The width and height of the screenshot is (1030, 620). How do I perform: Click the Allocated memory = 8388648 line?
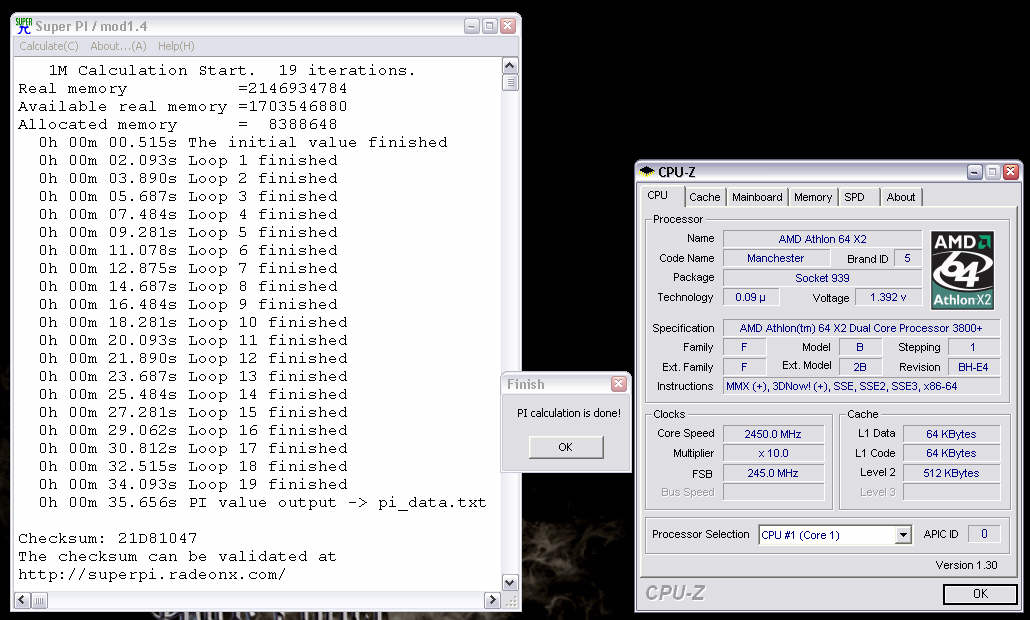177,125
